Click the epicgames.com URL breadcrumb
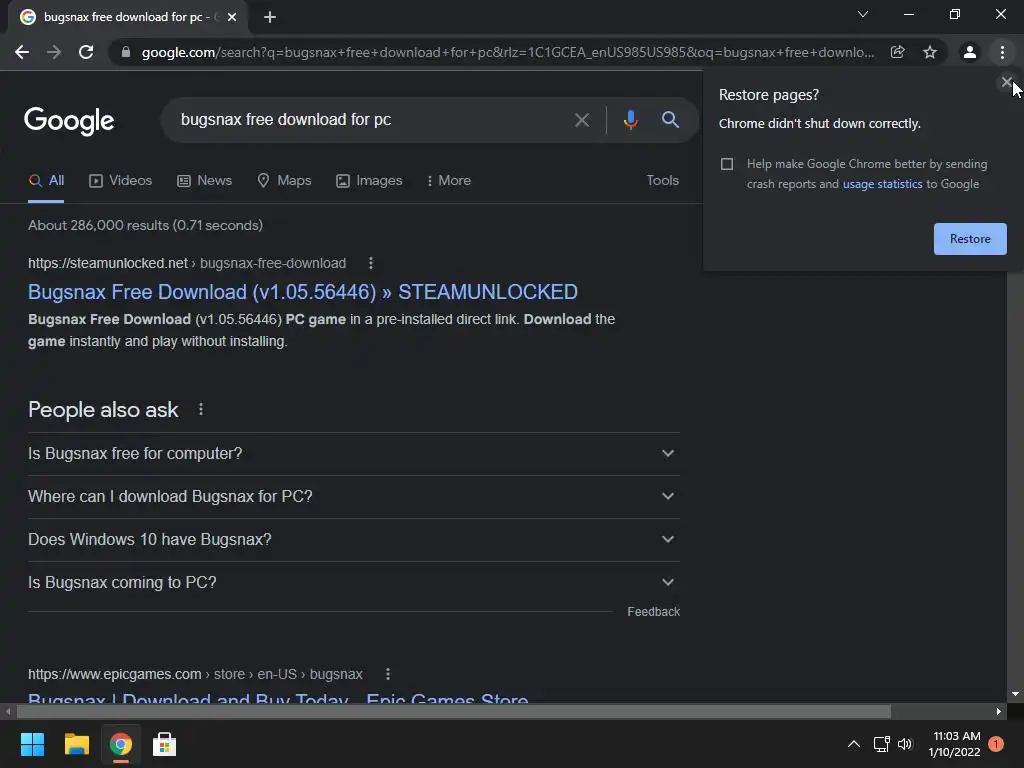This screenshot has width=1024, height=768. pyautogui.click(x=195, y=674)
